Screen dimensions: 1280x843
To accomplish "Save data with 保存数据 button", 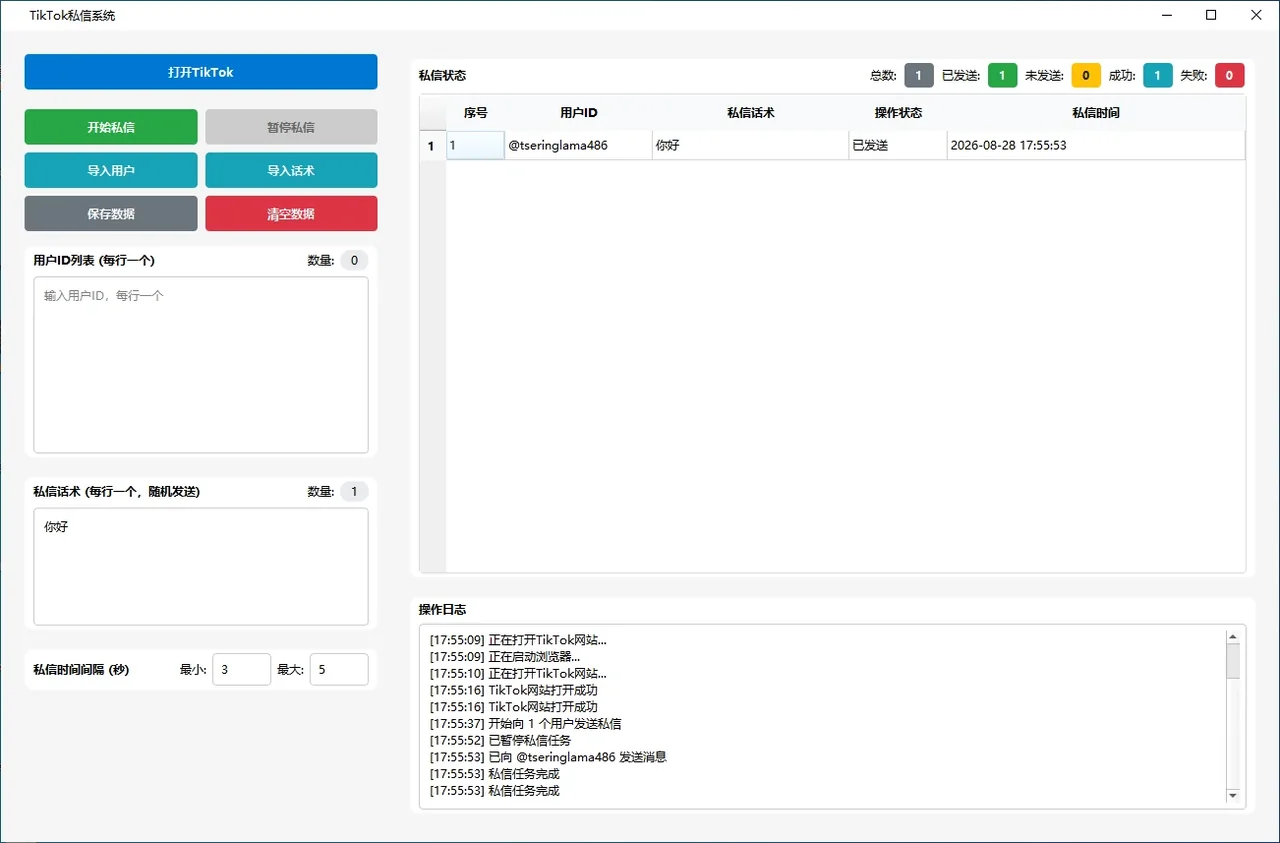I will [111, 213].
